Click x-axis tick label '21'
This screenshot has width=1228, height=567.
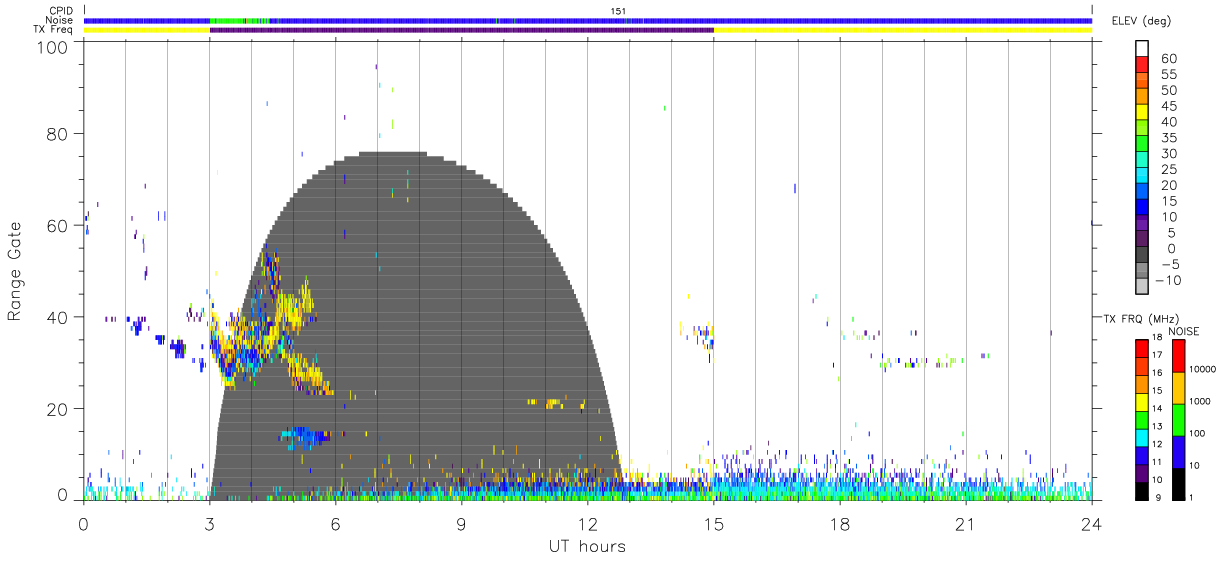pos(966,523)
